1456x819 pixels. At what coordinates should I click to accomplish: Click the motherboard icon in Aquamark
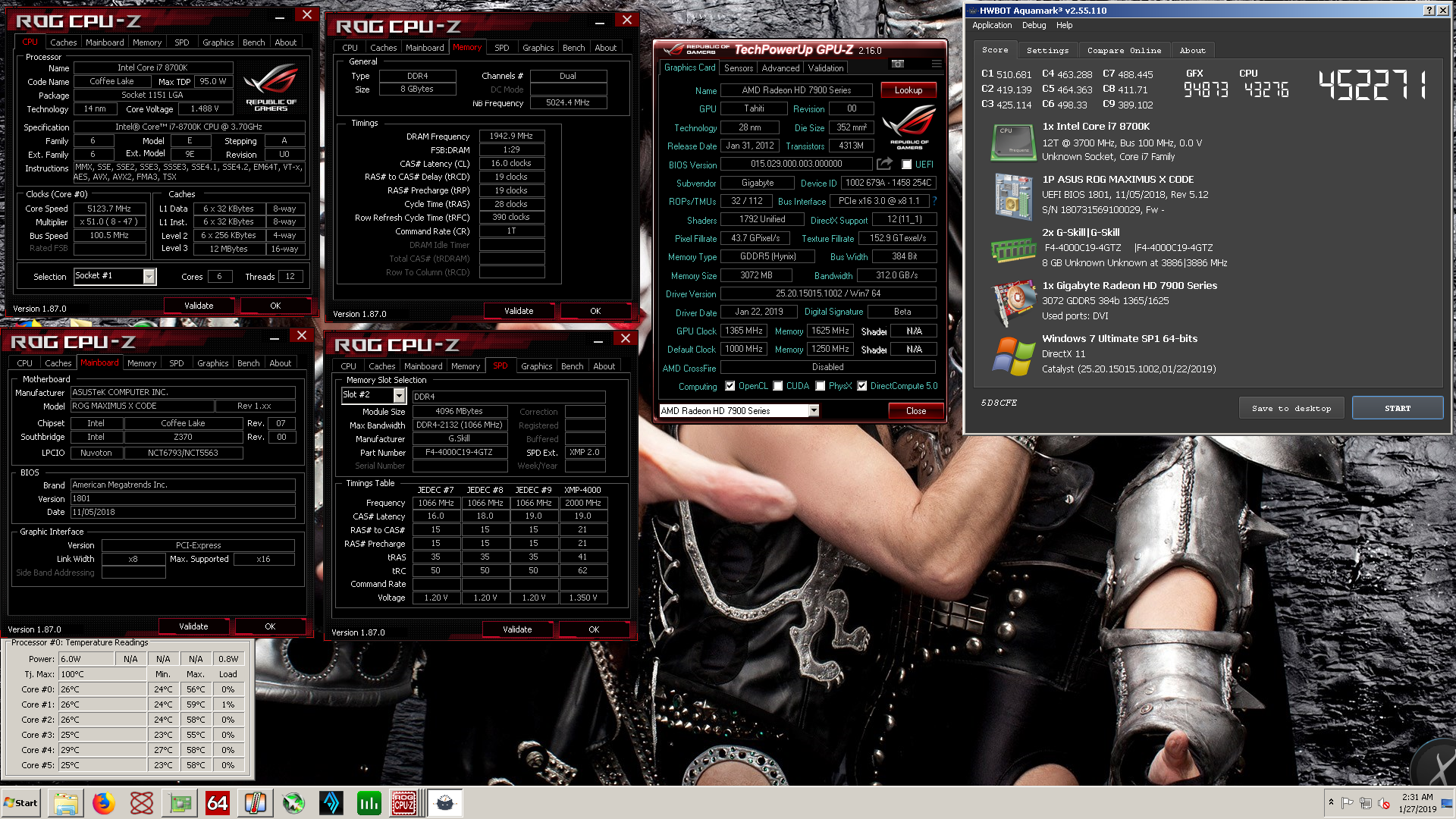tap(1013, 196)
